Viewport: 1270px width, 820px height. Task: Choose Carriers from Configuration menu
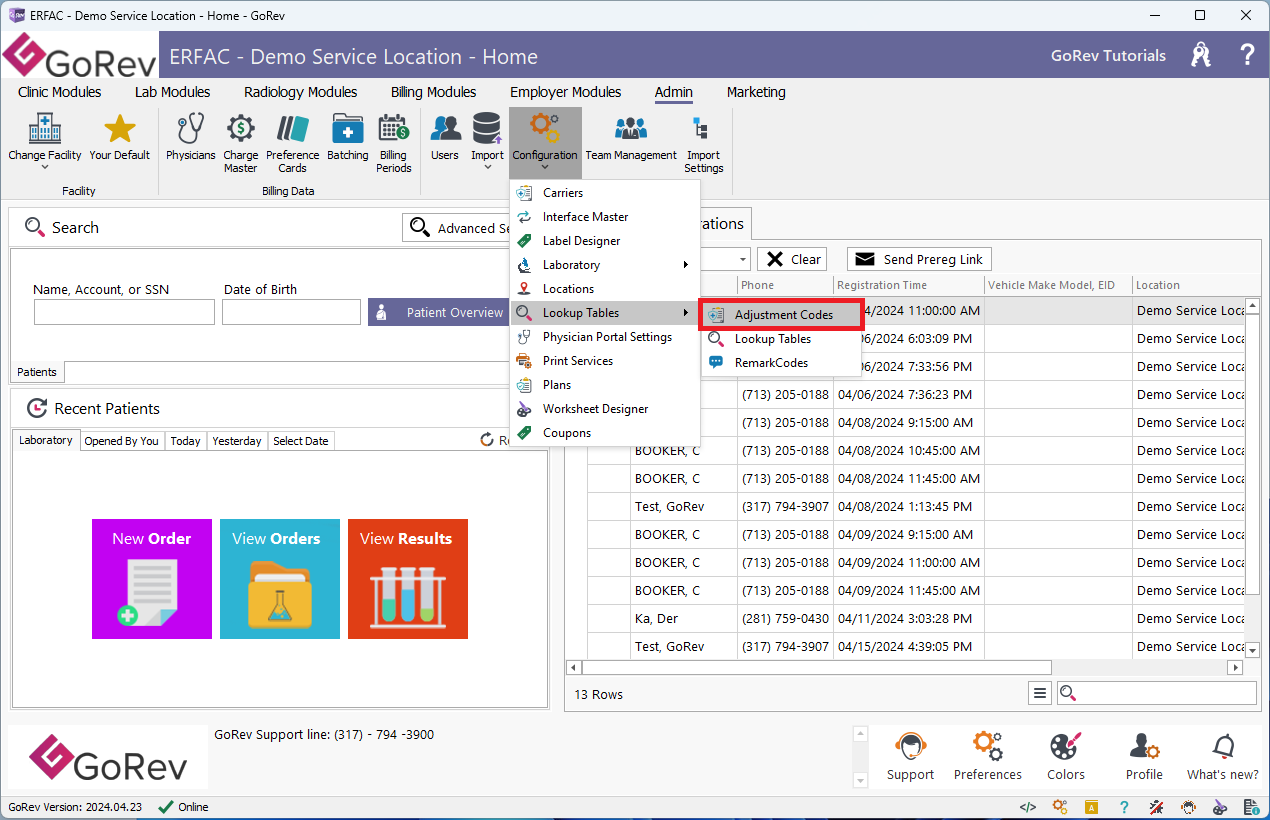tap(604, 193)
